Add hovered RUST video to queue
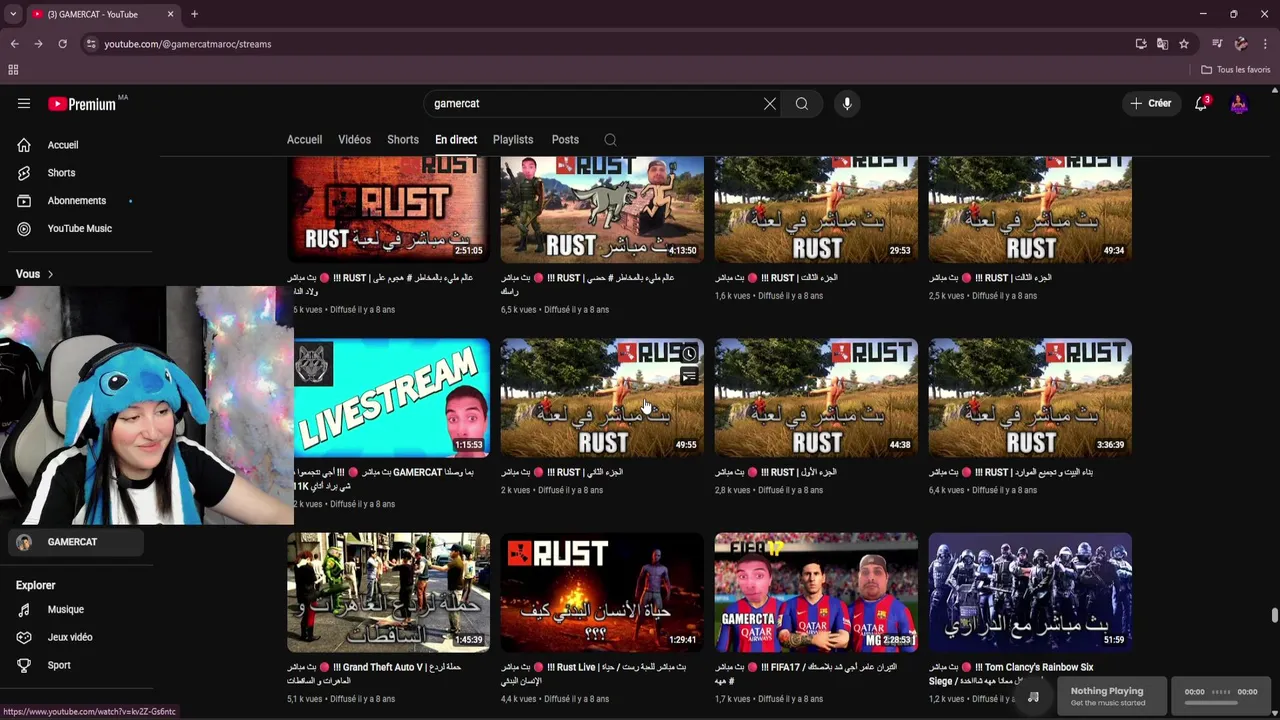The height and width of the screenshot is (720, 1280). point(689,376)
